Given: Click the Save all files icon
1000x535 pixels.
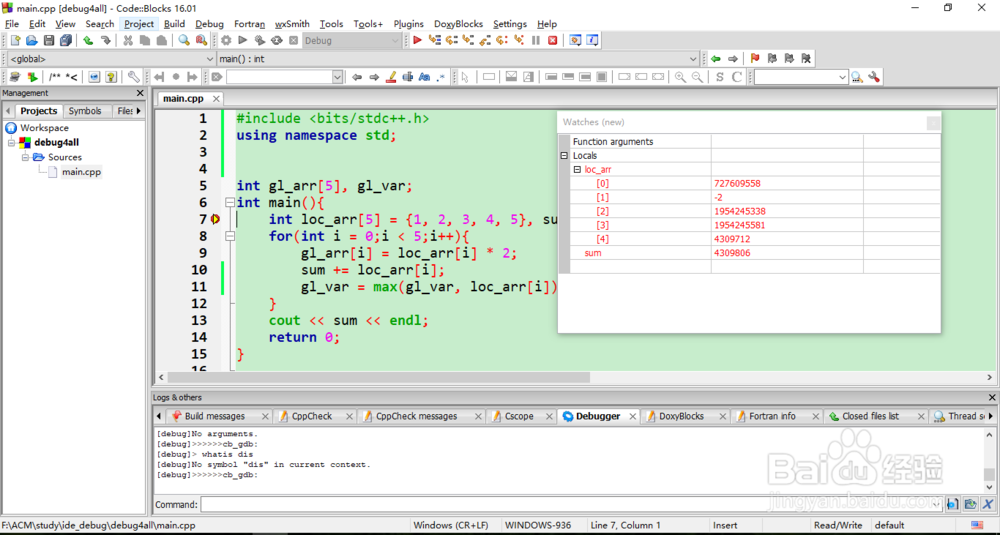Looking at the screenshot, I should (x=66, y=40).
